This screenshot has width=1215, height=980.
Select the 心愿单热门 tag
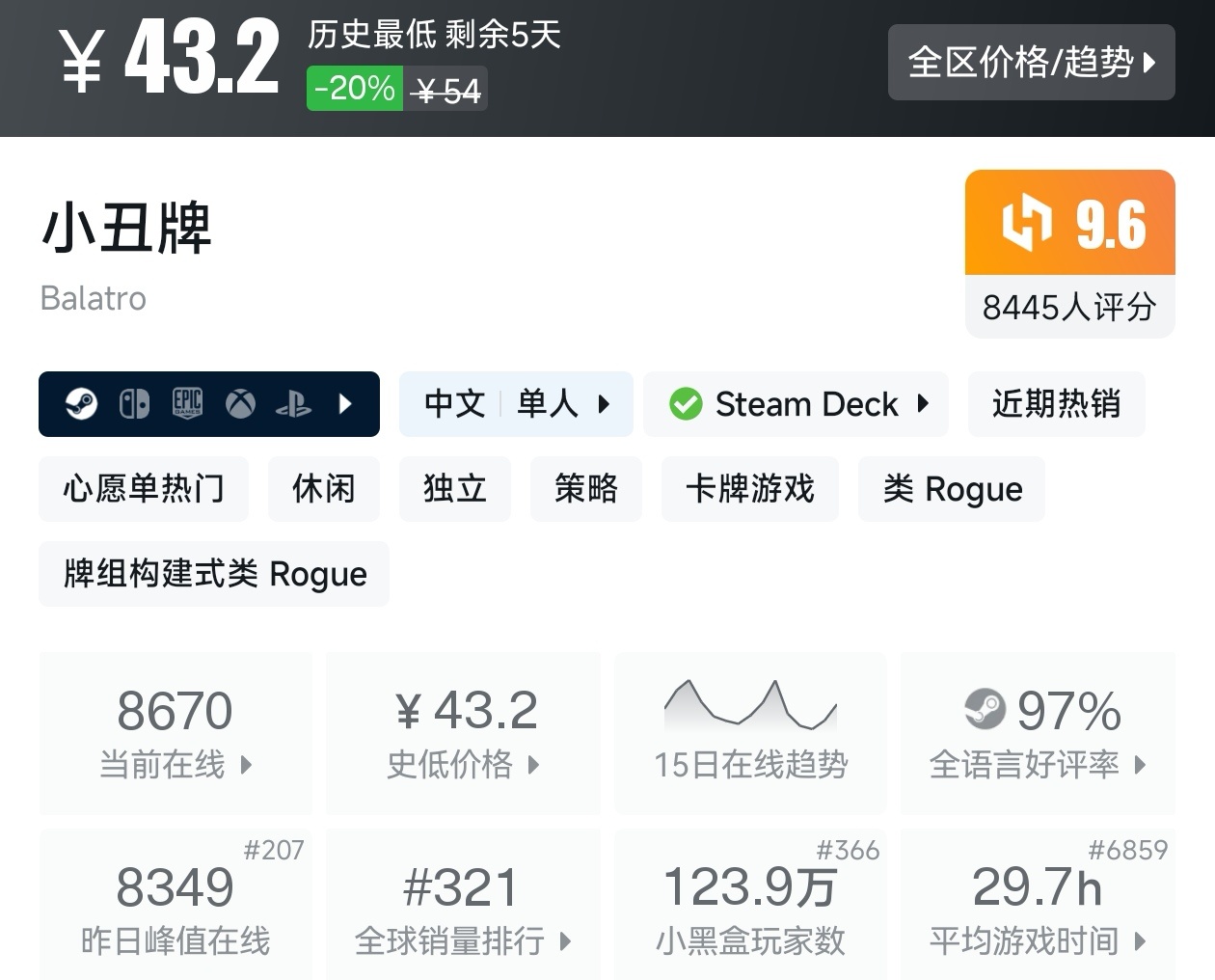pyautogui.click(x=144, y=488)
